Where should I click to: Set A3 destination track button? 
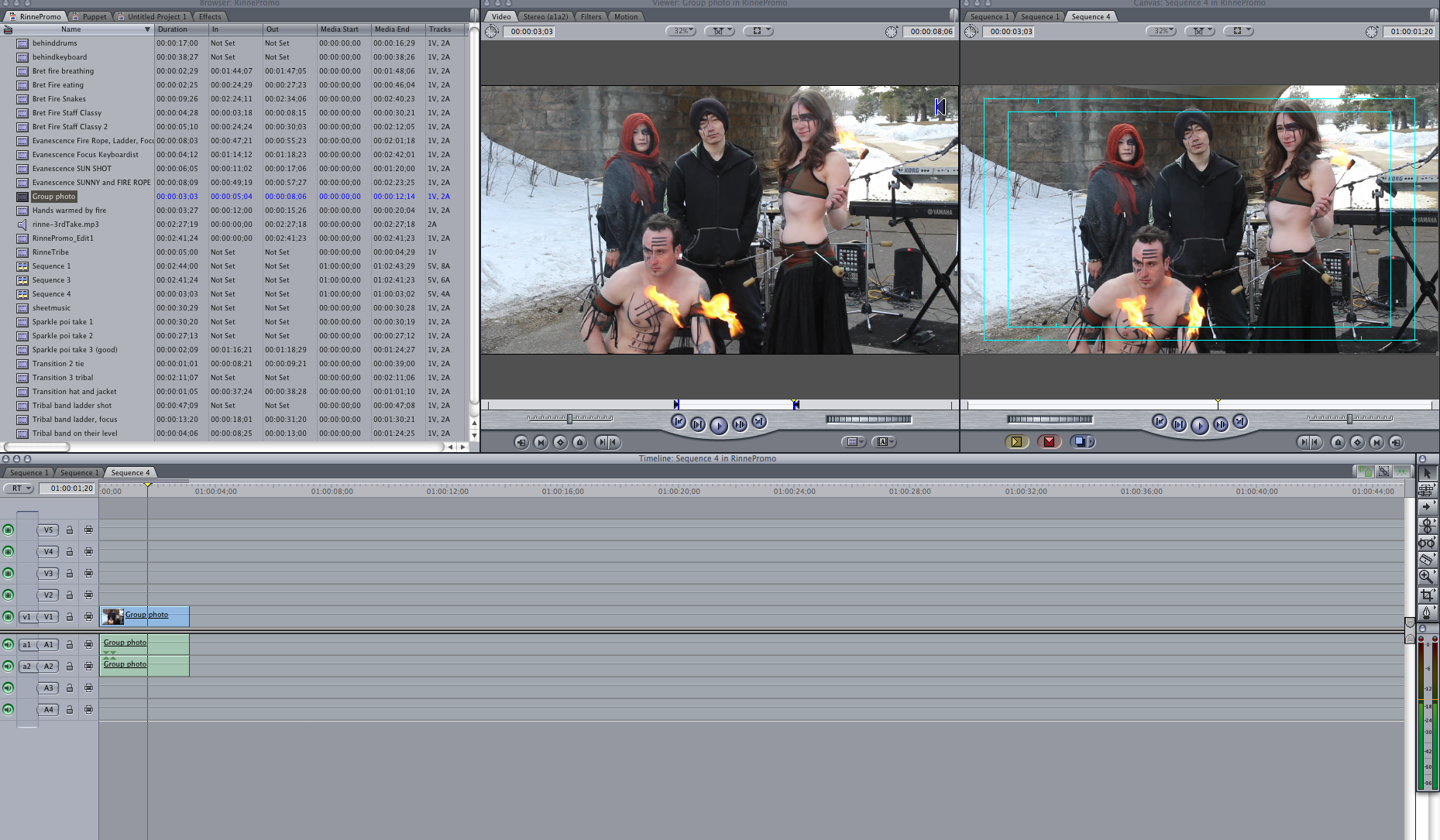[x=49, y=688]
